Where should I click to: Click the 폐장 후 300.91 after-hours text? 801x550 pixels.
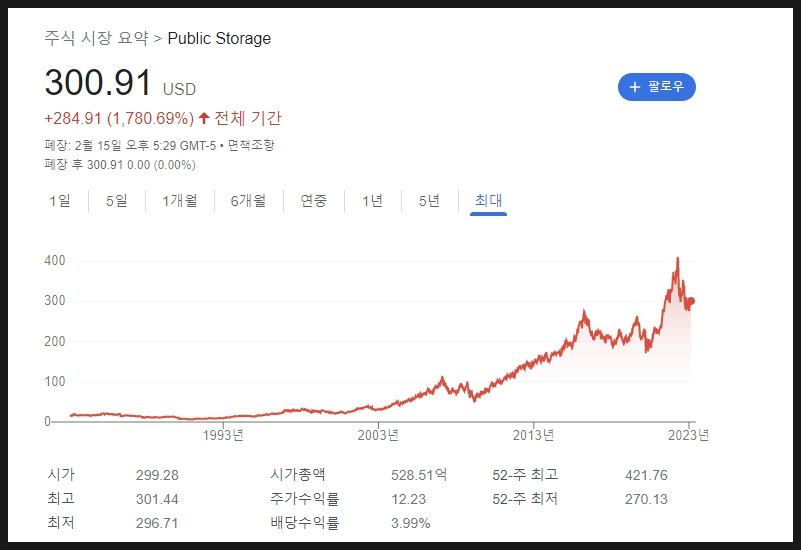click(x=120, y=165)
